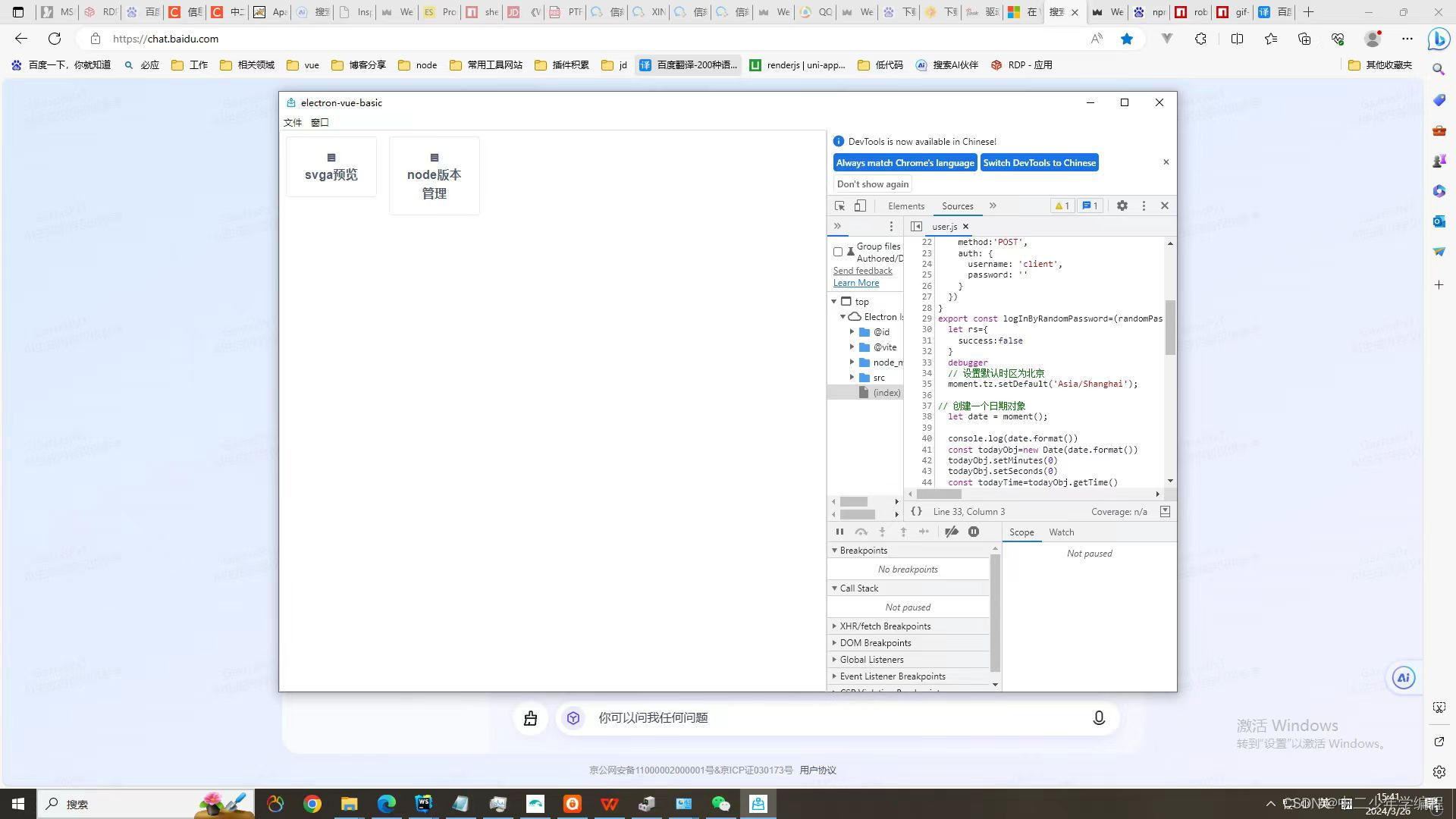Image resolution: width=1456 pixels, height=819 pixels.
Task: Click the code editor vertical scrollbar thumb
Action: pyautogui.click(x=1170, y=326)
